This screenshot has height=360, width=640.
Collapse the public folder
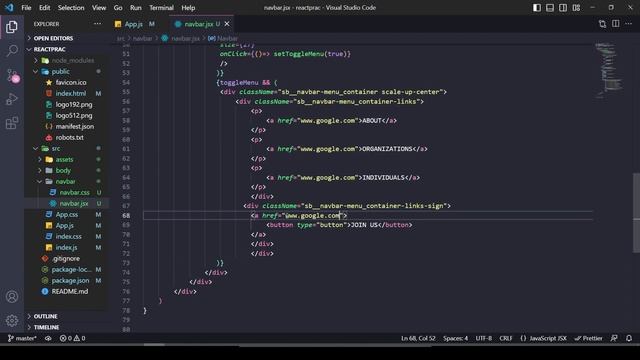point(60,71)
